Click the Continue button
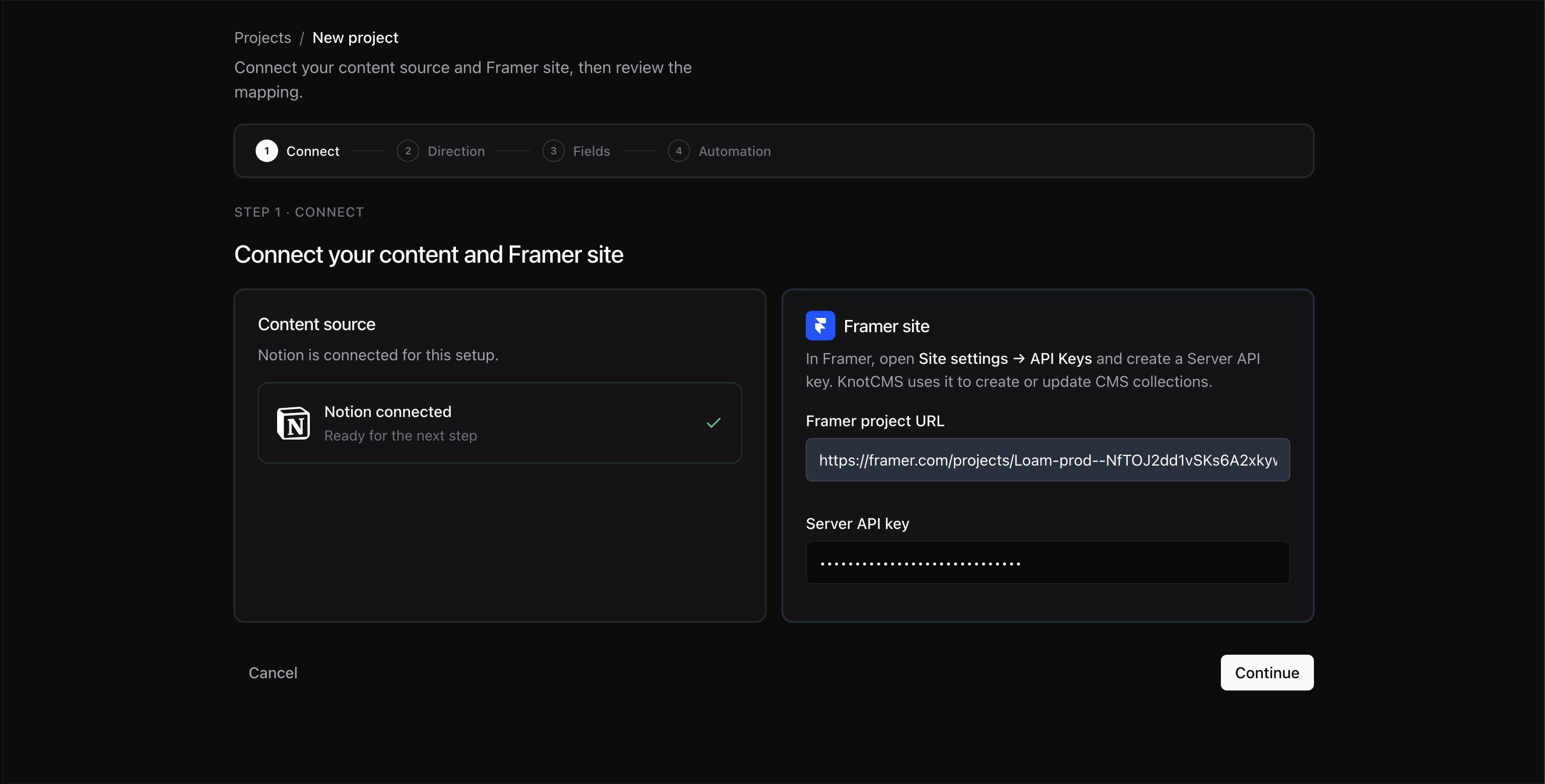The image size is (1545, 784). (x=1267, y=673)
